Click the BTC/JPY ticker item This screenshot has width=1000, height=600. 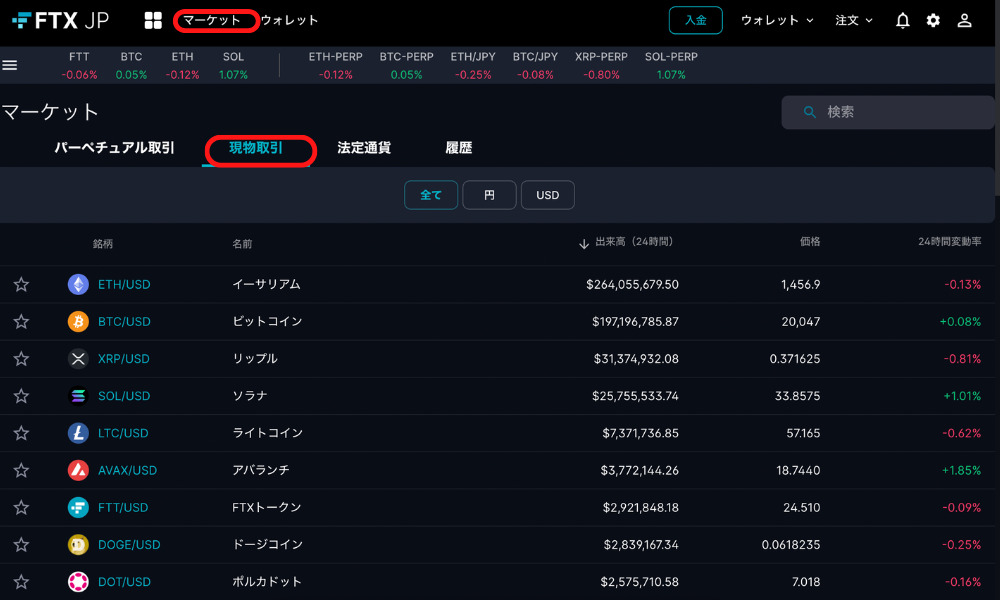[x=535, y=65]
